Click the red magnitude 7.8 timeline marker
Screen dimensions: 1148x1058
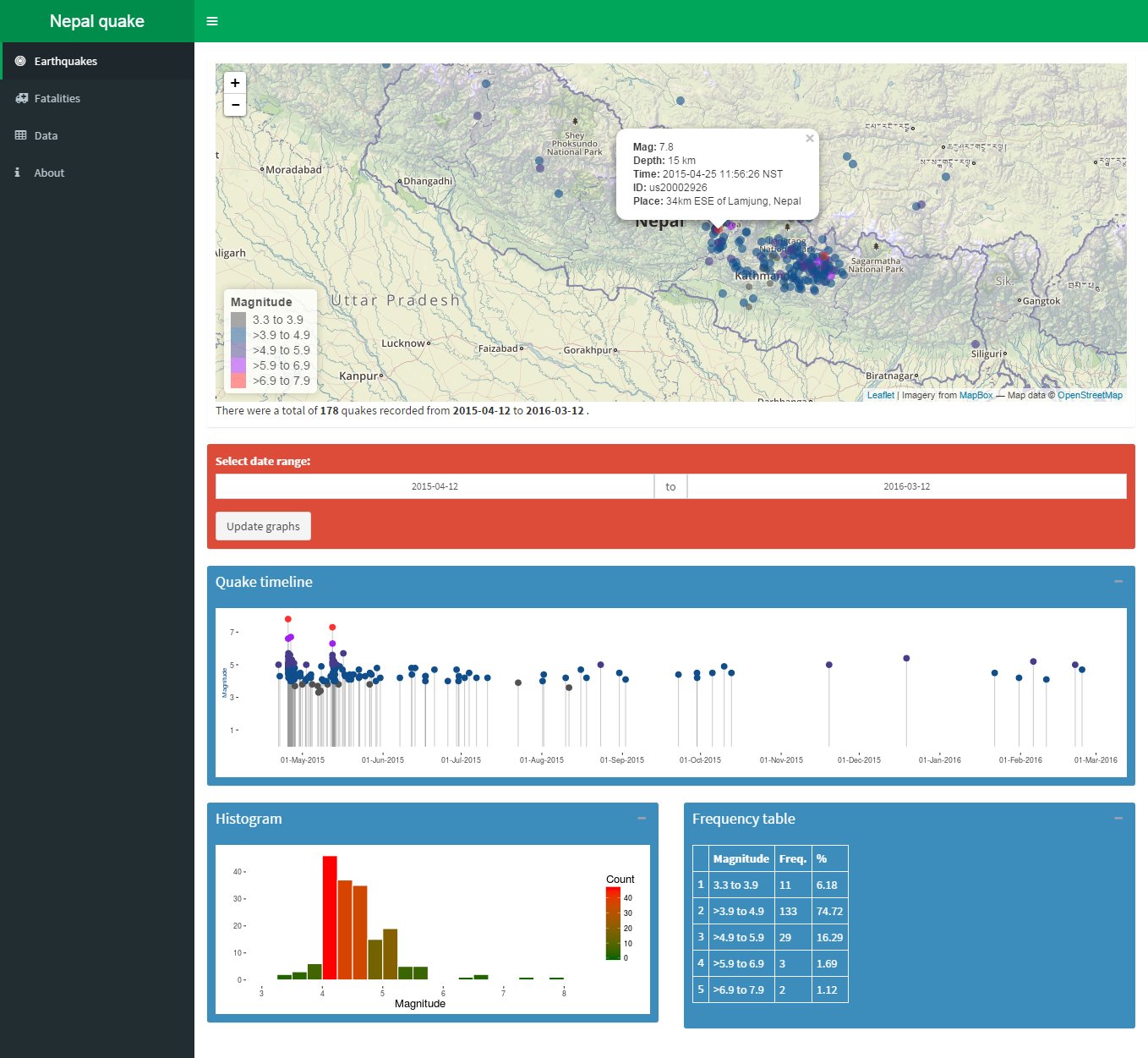[x=287, y=620]
